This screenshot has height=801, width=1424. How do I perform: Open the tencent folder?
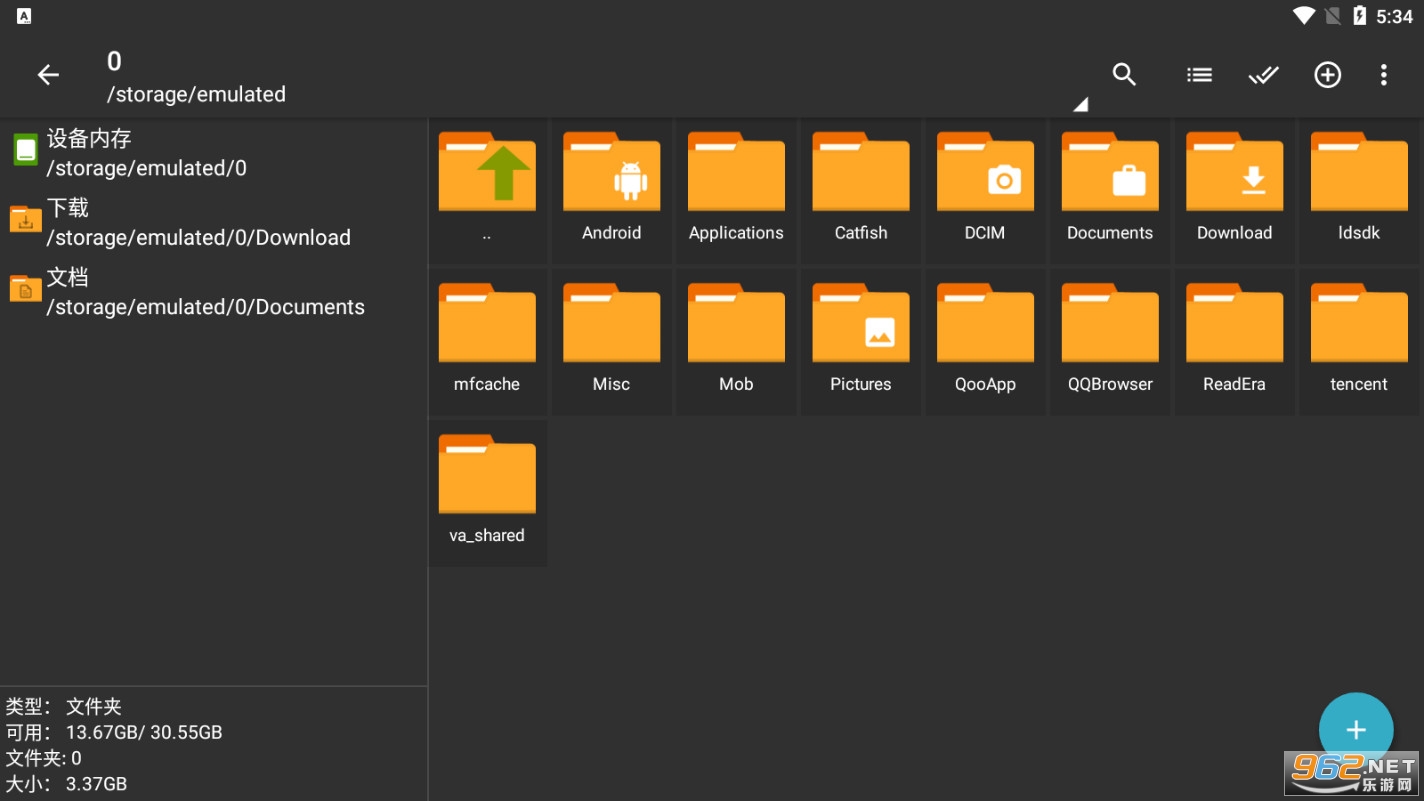click(x=1359, y=341)
